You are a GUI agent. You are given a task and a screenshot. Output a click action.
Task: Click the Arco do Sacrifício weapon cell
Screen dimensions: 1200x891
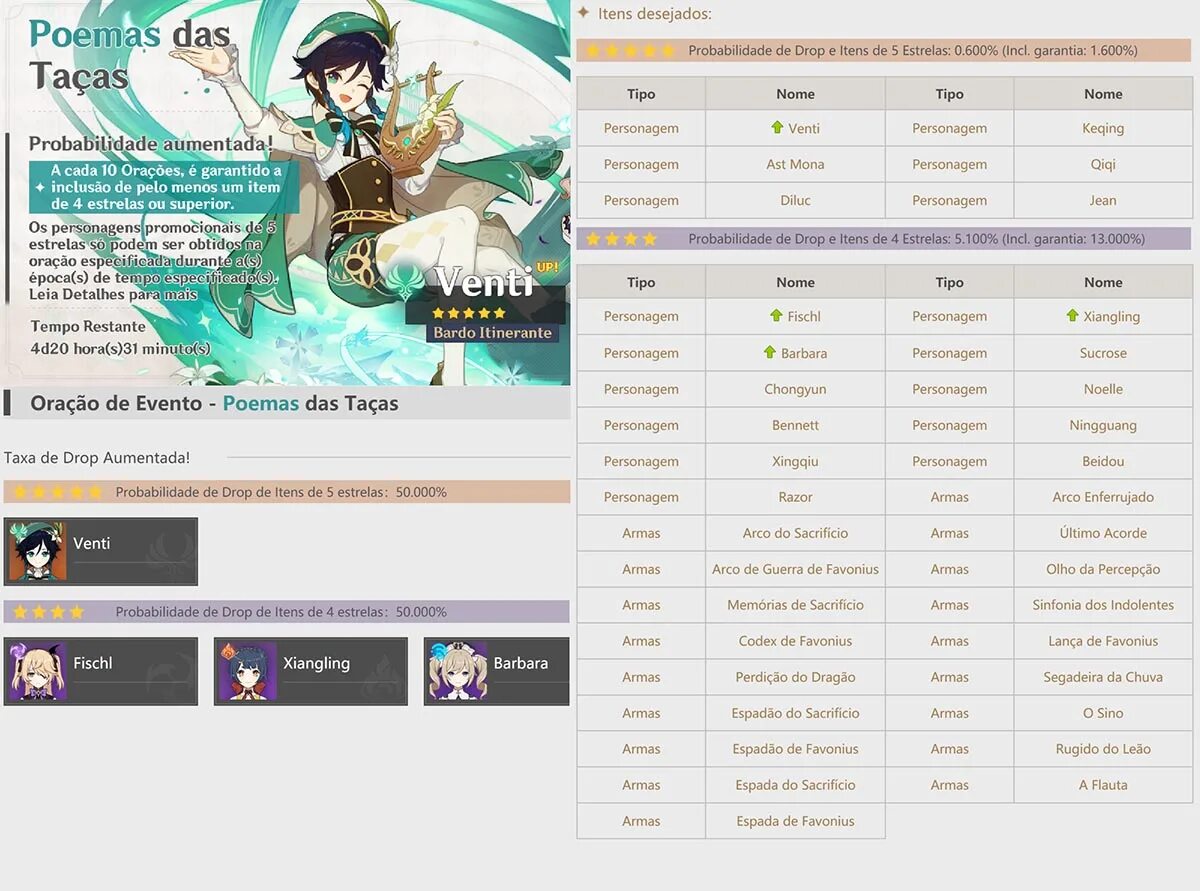pyautogui.click(x=795, y=533)
